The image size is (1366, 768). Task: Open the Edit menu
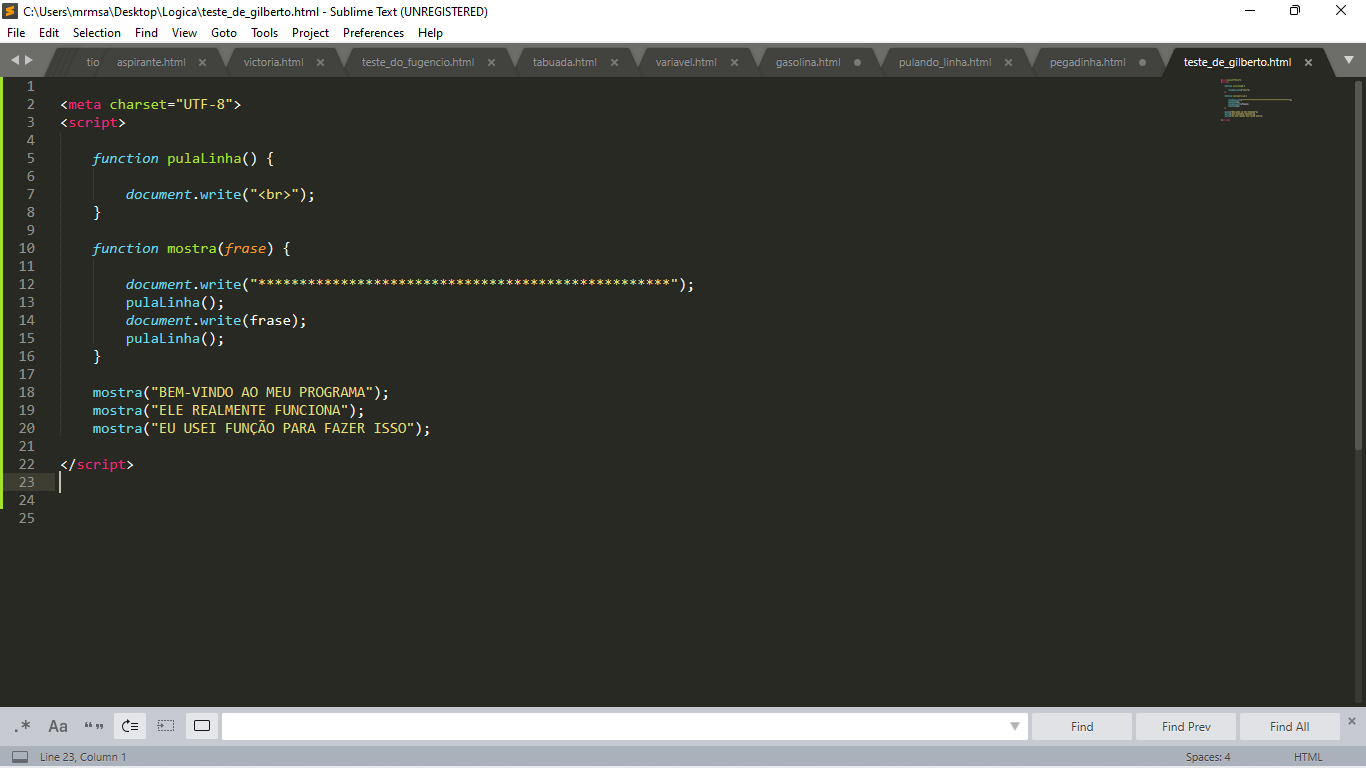pyautogui.click(x=49, y=33)
